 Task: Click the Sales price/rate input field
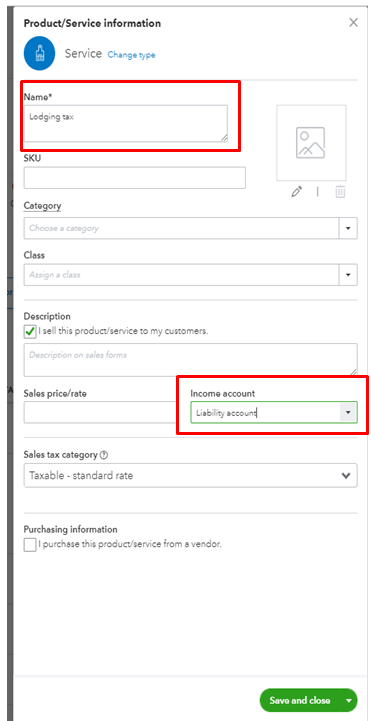(101, 412)
